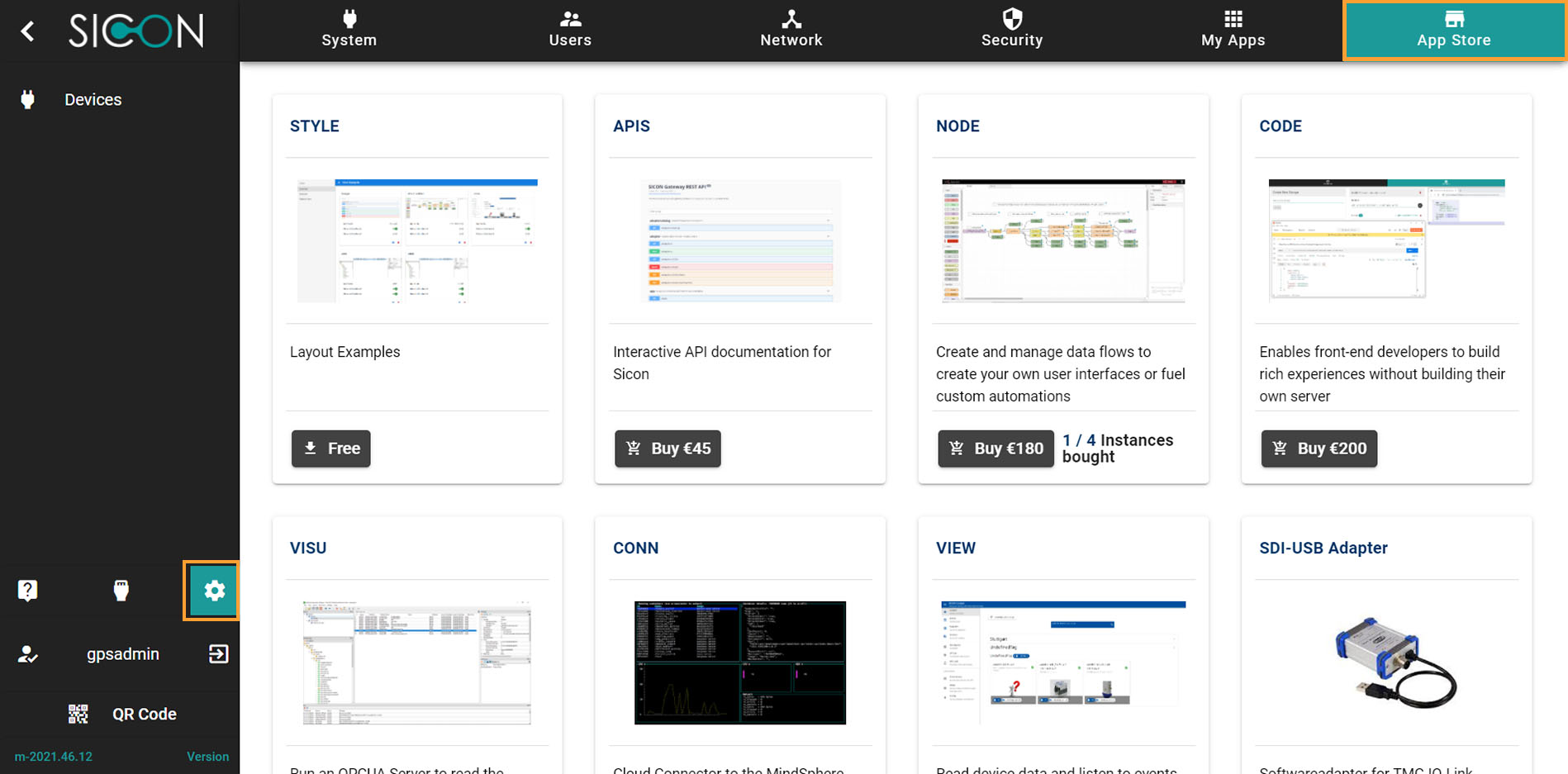This screenshot has width=1568, height=774.
Task: Open the Network tab
Action: pos(791,31)
